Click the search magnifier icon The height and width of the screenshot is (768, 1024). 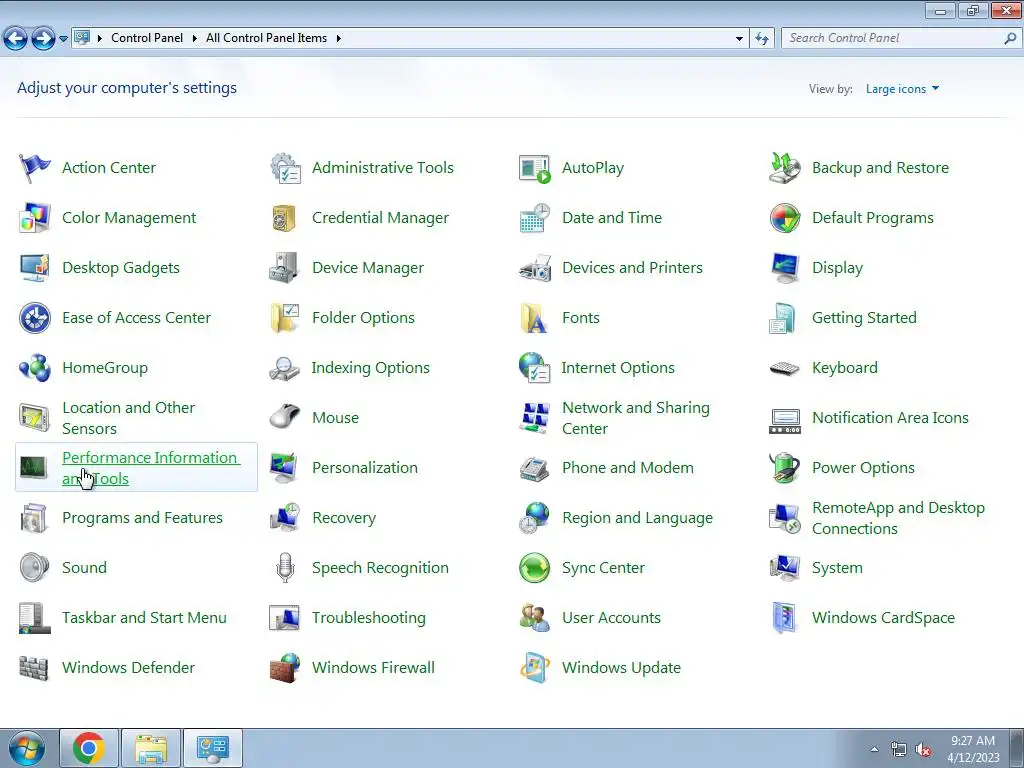point(1010,39)
